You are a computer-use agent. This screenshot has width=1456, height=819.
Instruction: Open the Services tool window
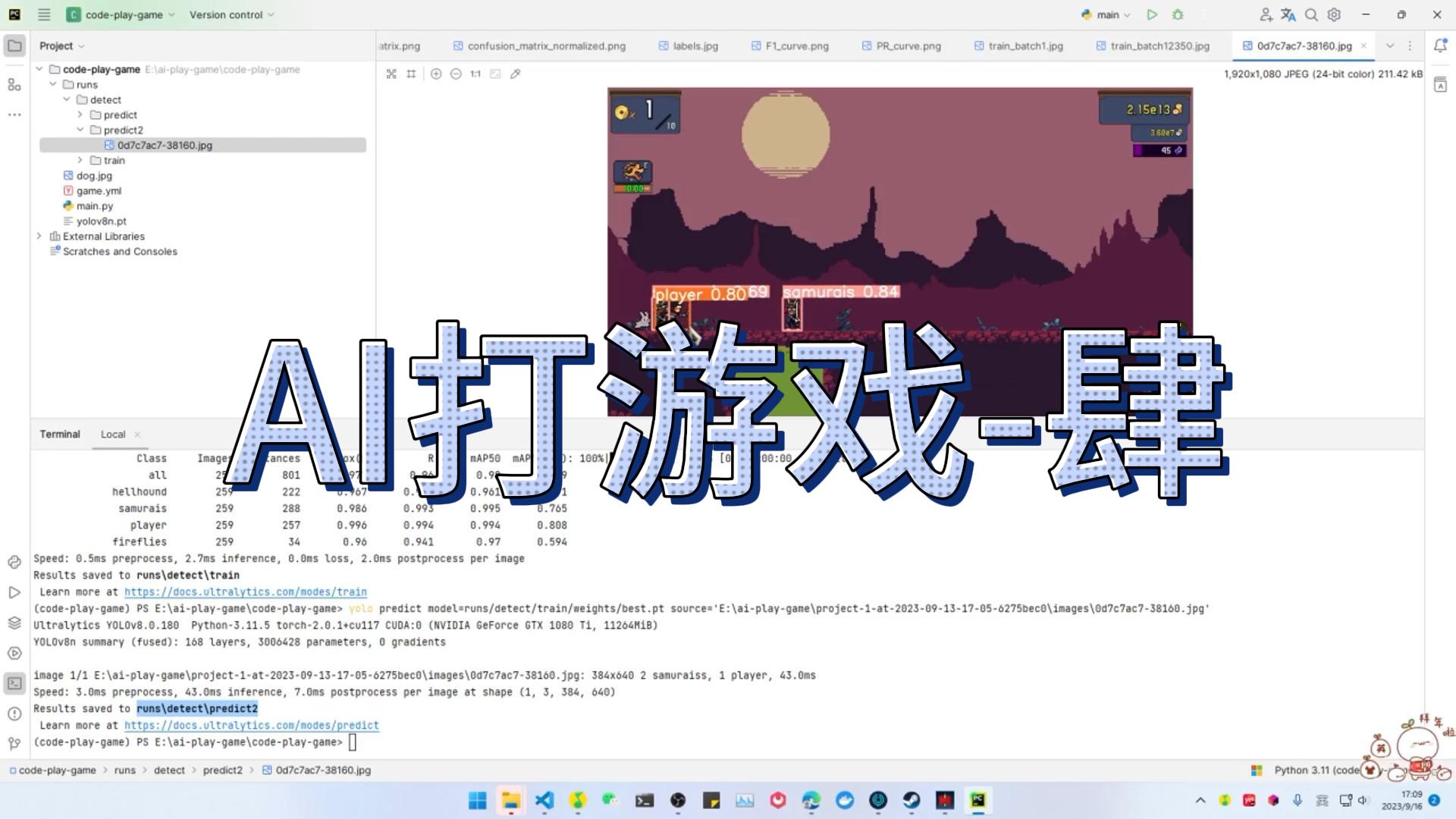(x=14, y=653)
